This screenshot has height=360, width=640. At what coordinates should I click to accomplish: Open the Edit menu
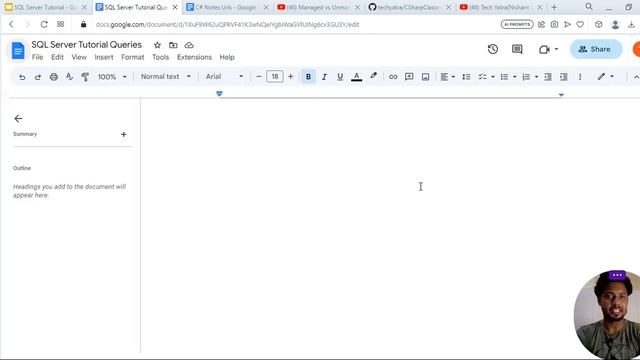pos(57,57)
